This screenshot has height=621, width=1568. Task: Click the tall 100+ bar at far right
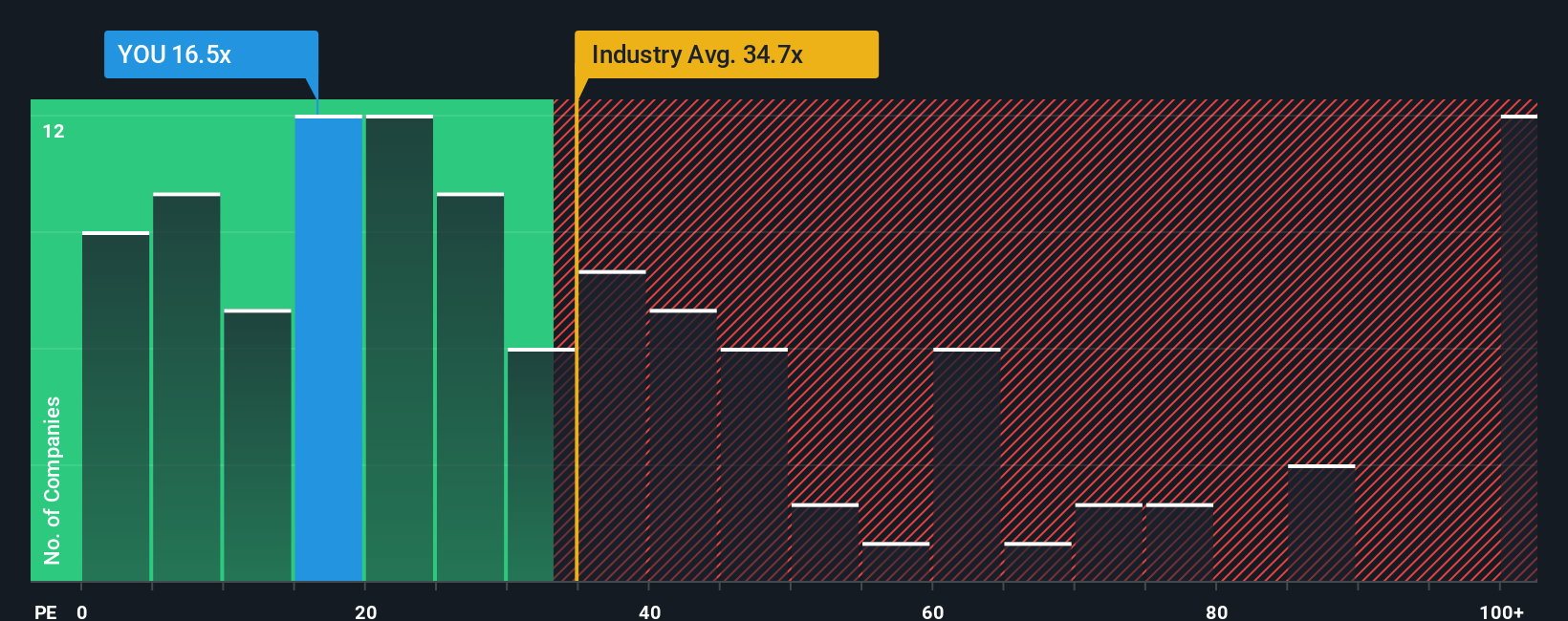(x=1518, y=349)
